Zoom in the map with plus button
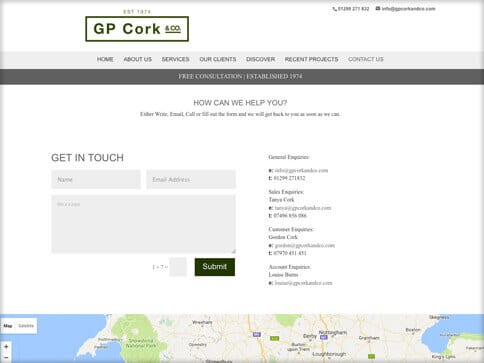484x363 pixels. (x=6, y=347)
